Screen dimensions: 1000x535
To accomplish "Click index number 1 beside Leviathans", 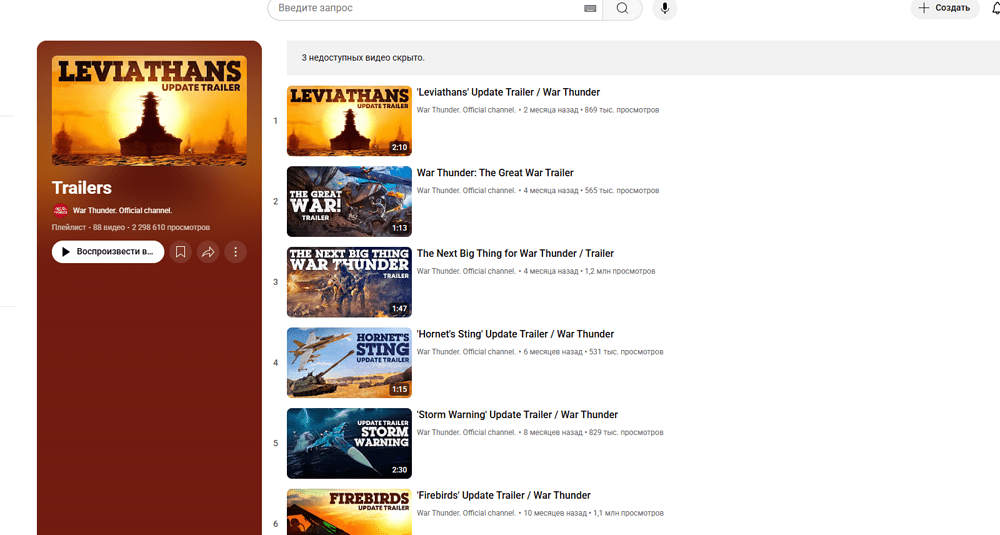I will point(276,121).
